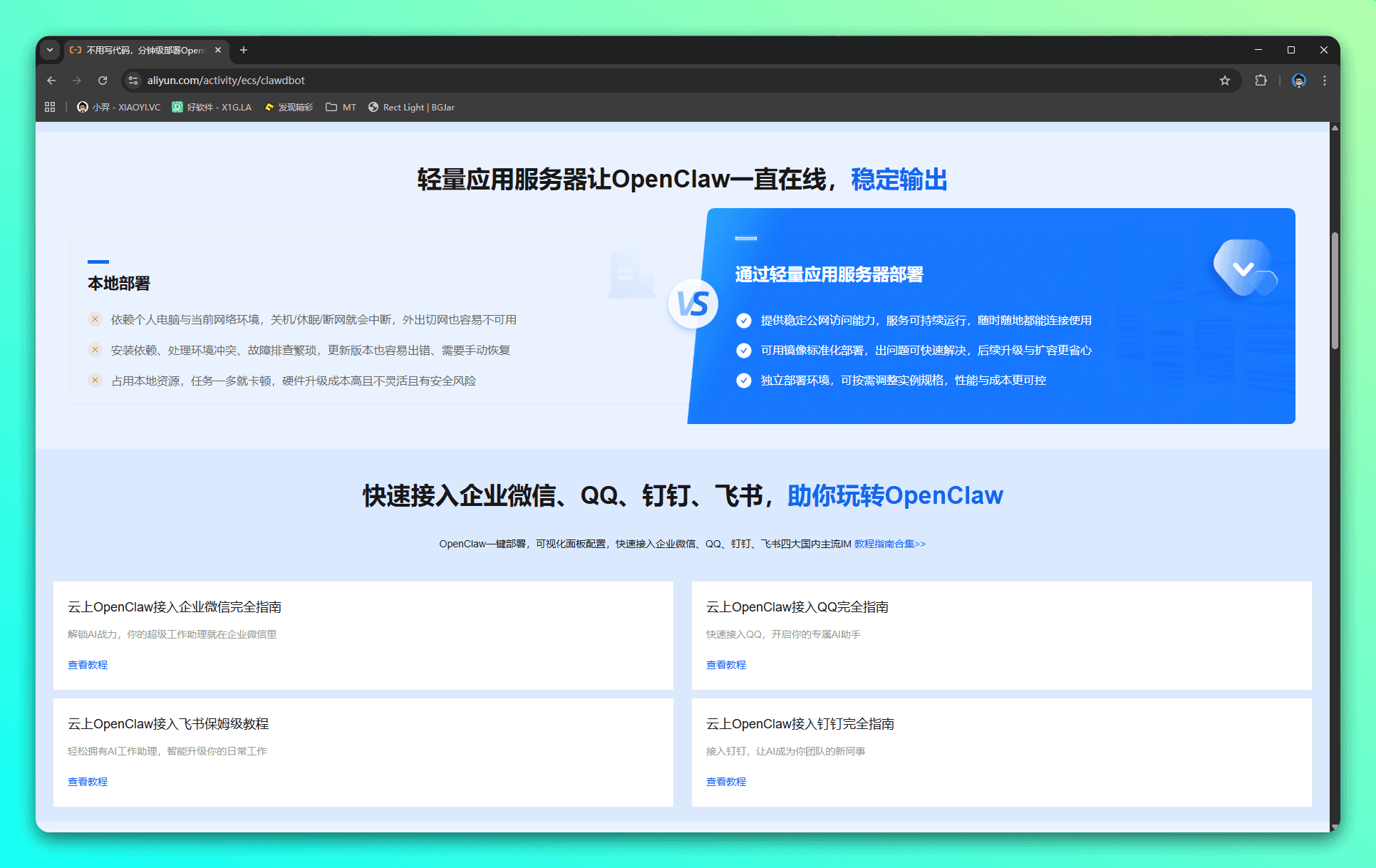
Task: Open the Chrome three-dot menu
Action: tap(1324, 81)
